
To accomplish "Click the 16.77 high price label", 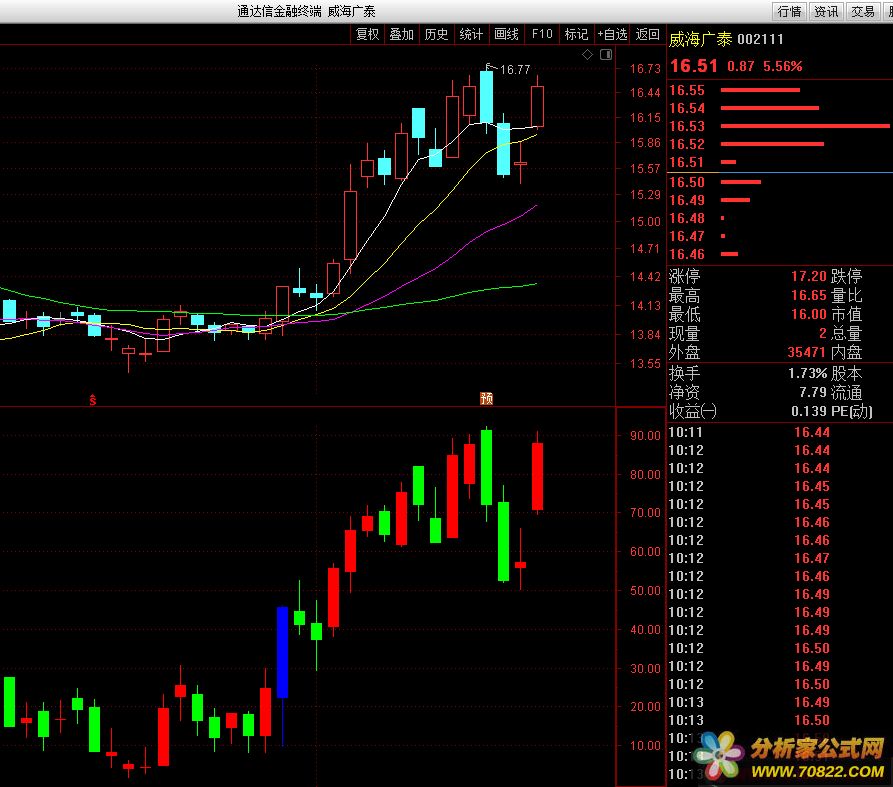I will tap(515, 69).
